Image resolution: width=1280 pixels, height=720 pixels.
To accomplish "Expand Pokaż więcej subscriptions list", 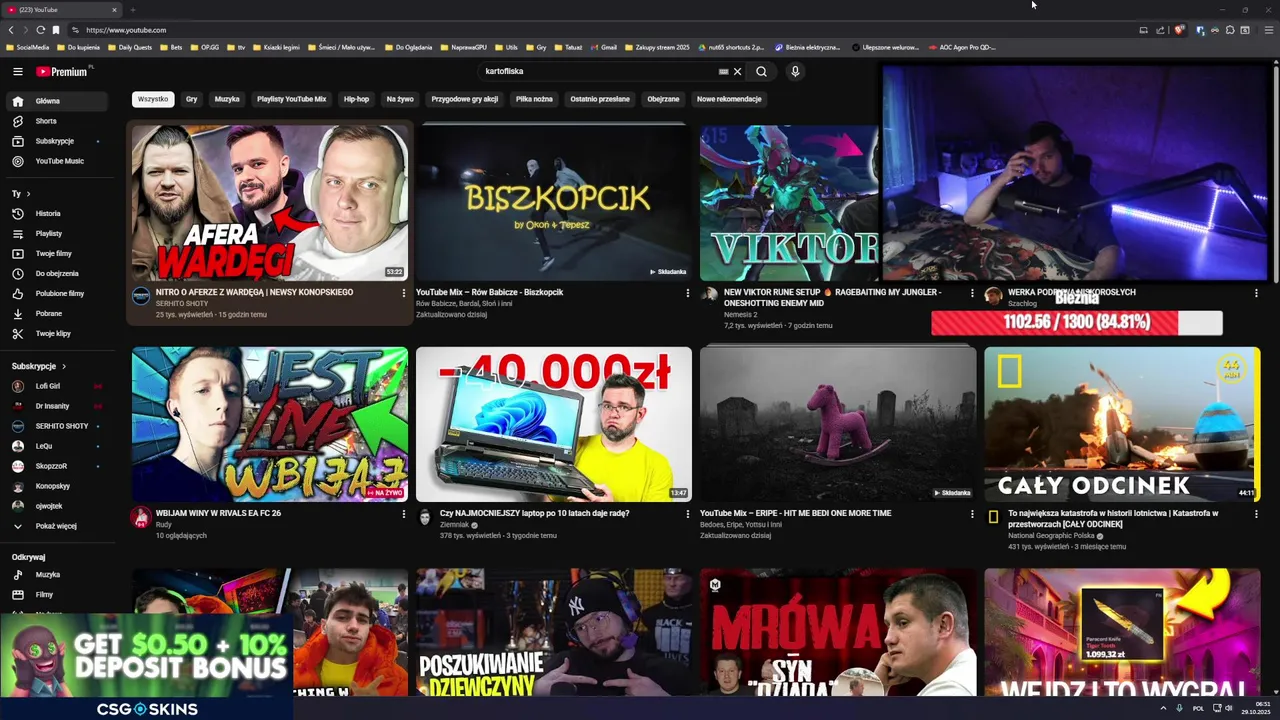I will (x=56, y=526).
